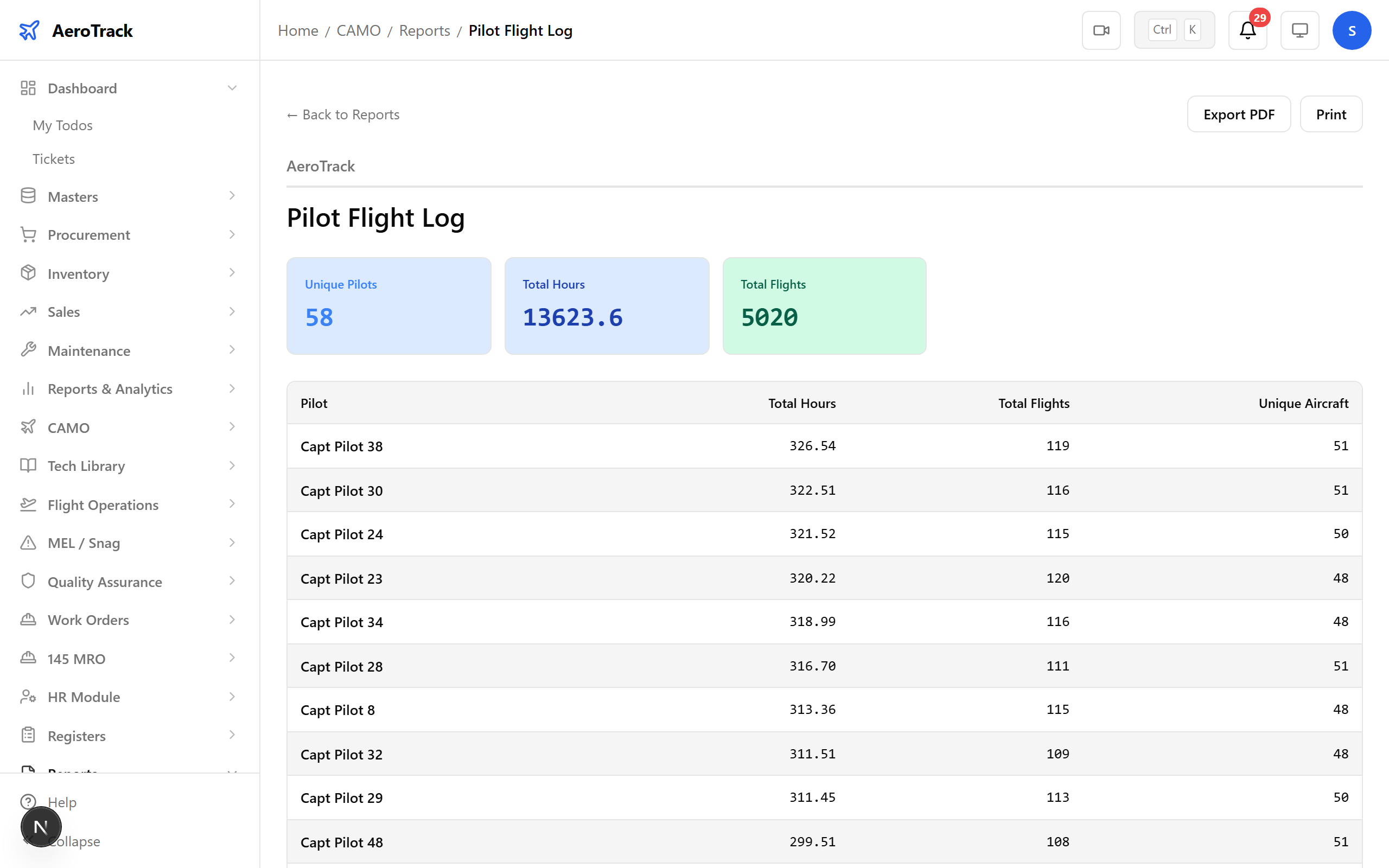
Task: Open Inventory via the box icon
Action: (x=28, y=273)
